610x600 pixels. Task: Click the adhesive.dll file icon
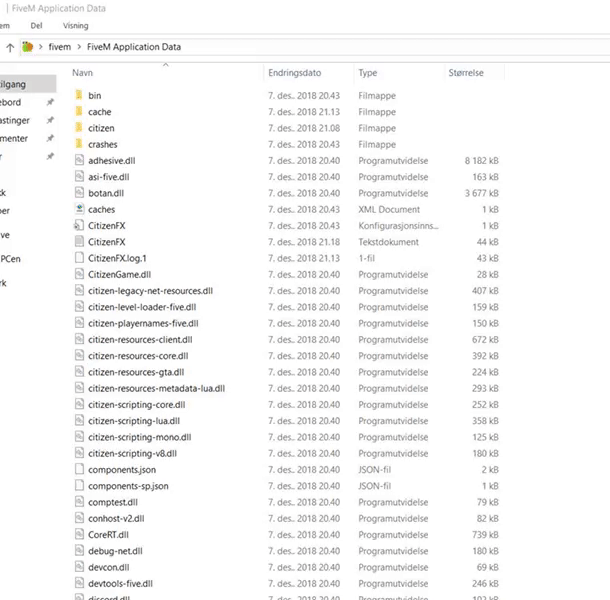pyautogui.click(x=79, y=160)
